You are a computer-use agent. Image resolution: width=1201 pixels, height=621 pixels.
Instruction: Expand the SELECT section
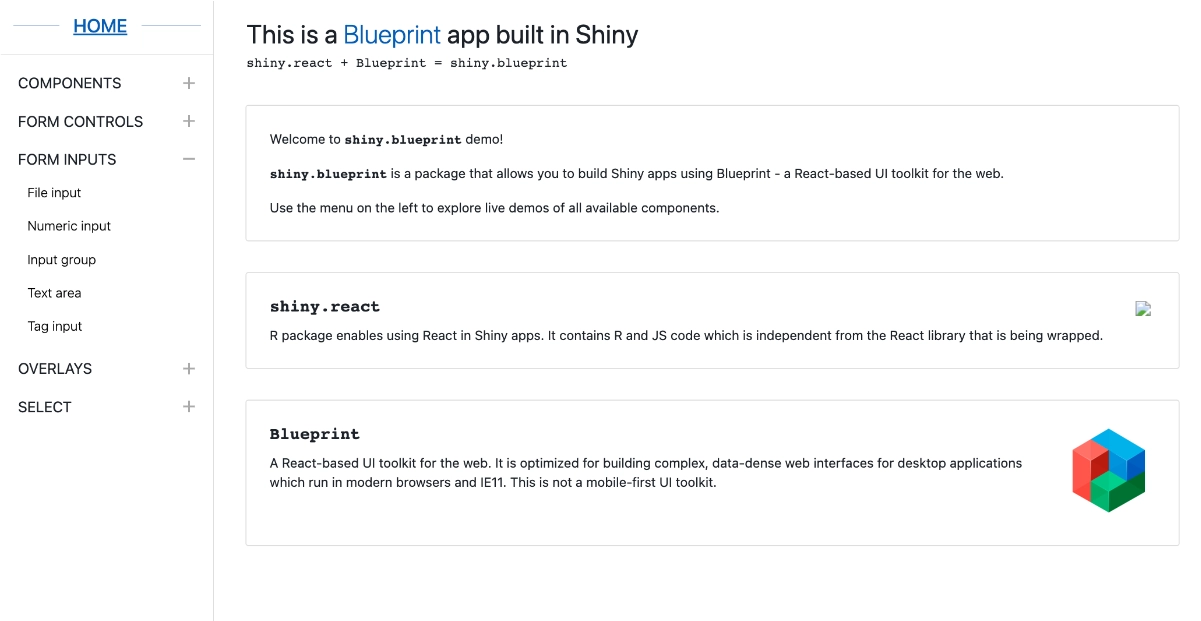(x=188, y=406)
